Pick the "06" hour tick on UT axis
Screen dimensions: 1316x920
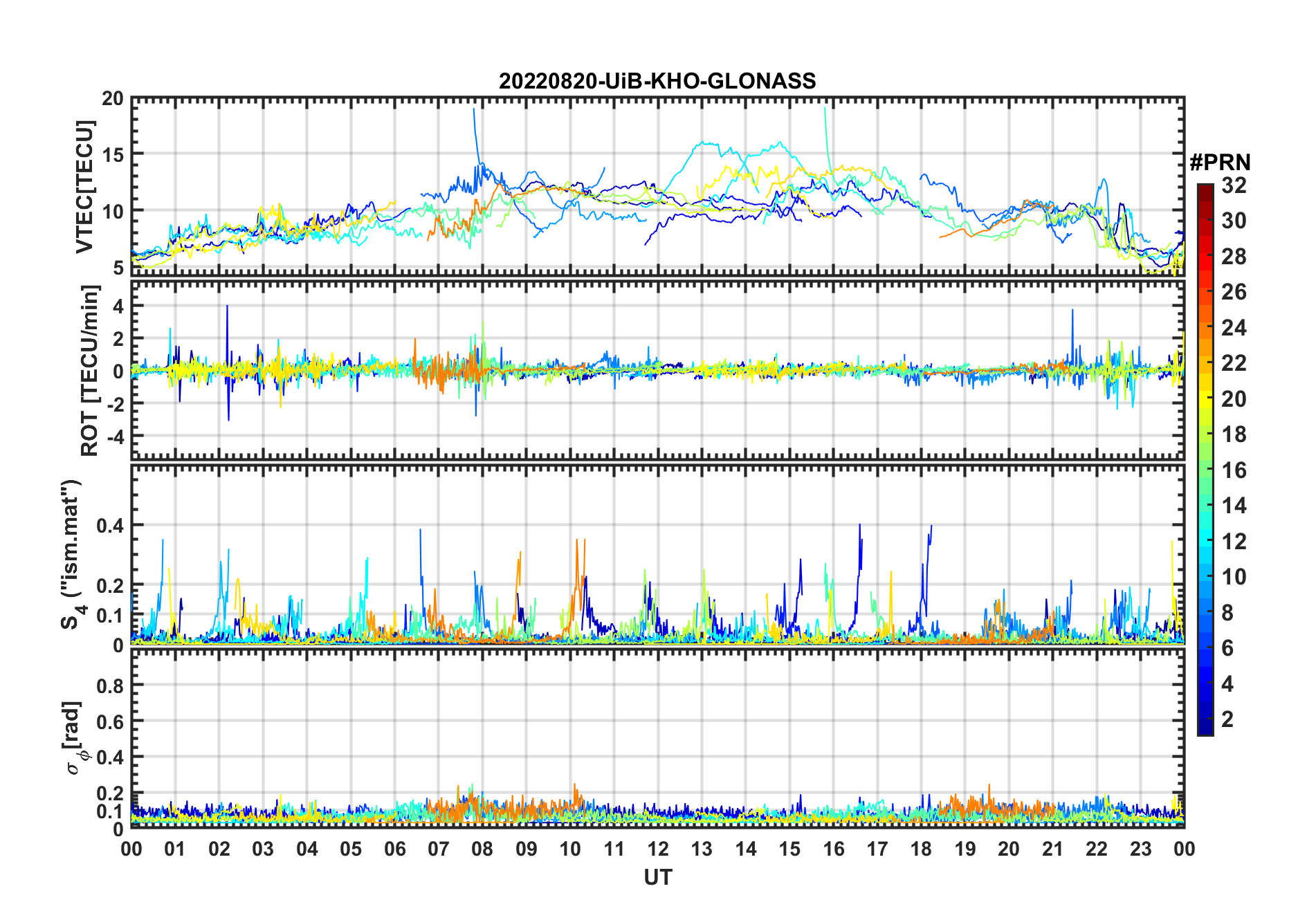pyautogui.click(x=394, y=849)
